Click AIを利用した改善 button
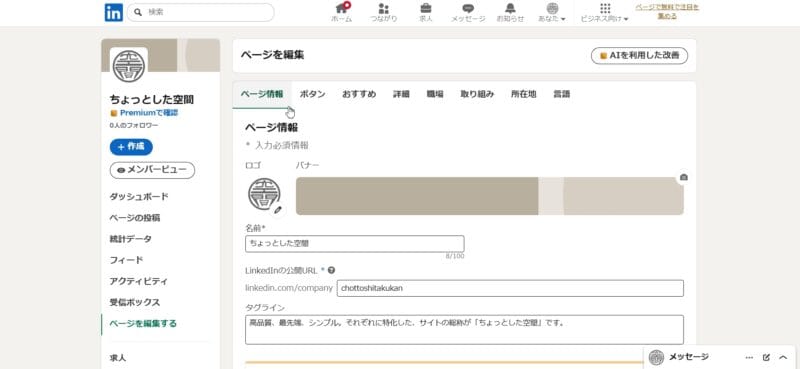This screenshot has height=369, width=800. tap(639, 56)
